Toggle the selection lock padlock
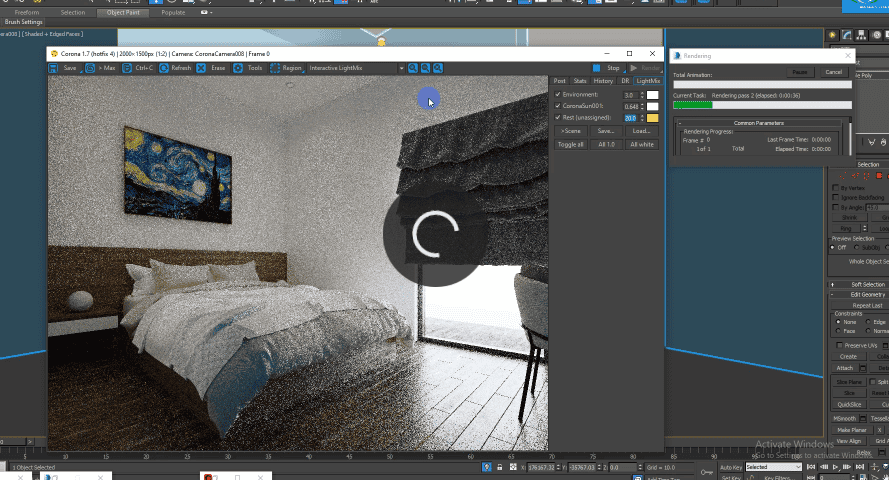The height and width of the screenshot is (480, 889). pyautogui.click(x=499, y=467)
